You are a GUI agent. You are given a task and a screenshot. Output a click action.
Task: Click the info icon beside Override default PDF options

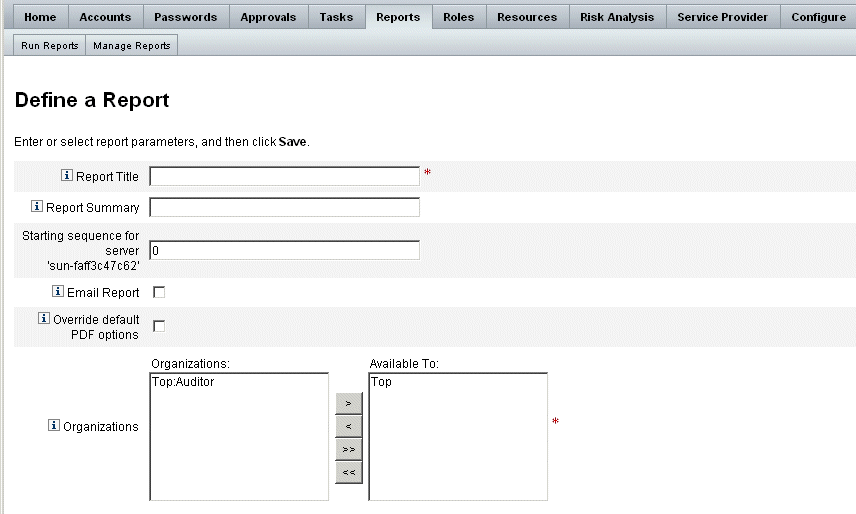pos(44,318)
